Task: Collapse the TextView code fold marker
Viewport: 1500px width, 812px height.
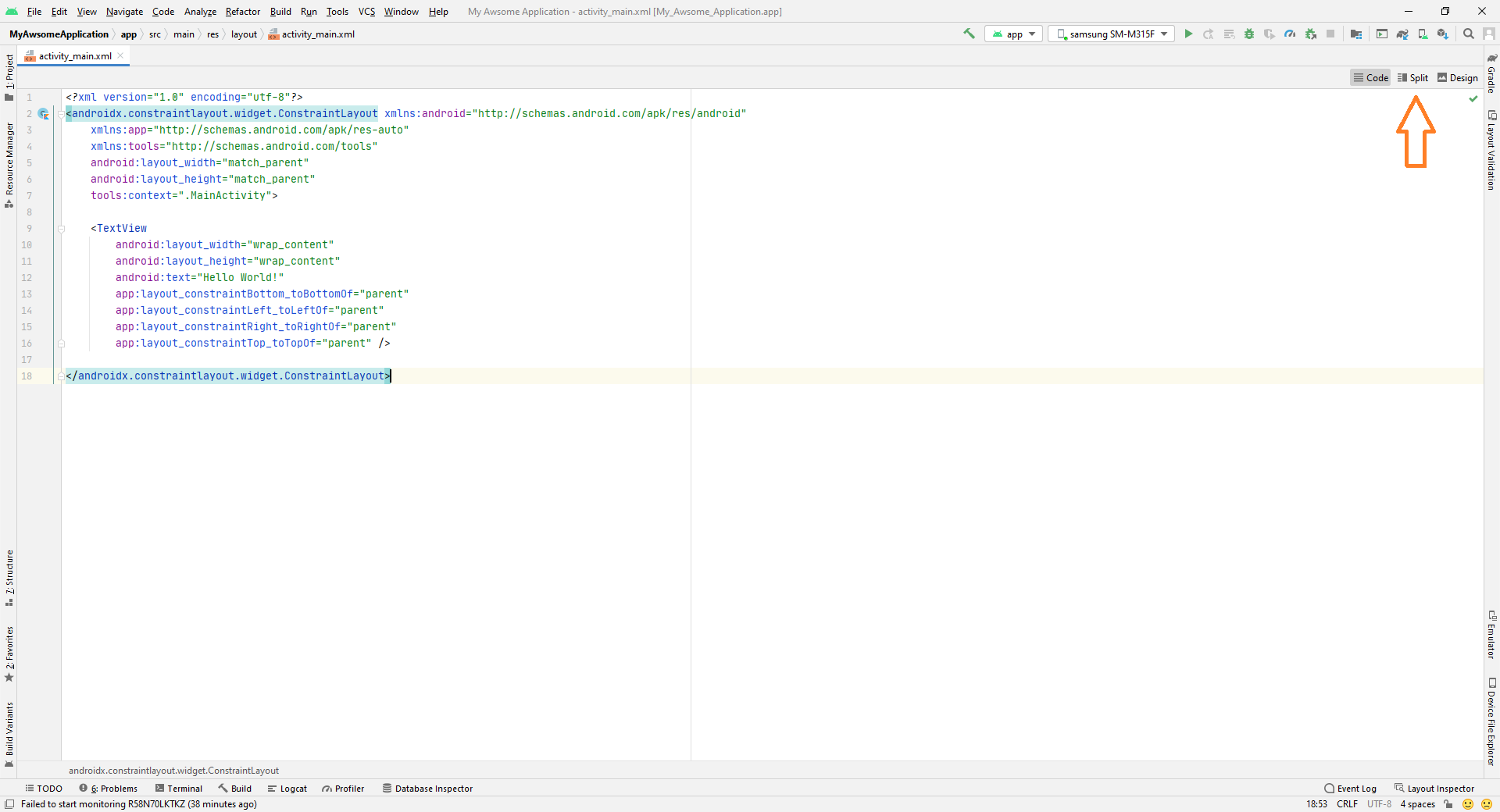Action: pyautogui.click(x=61, y=229)
